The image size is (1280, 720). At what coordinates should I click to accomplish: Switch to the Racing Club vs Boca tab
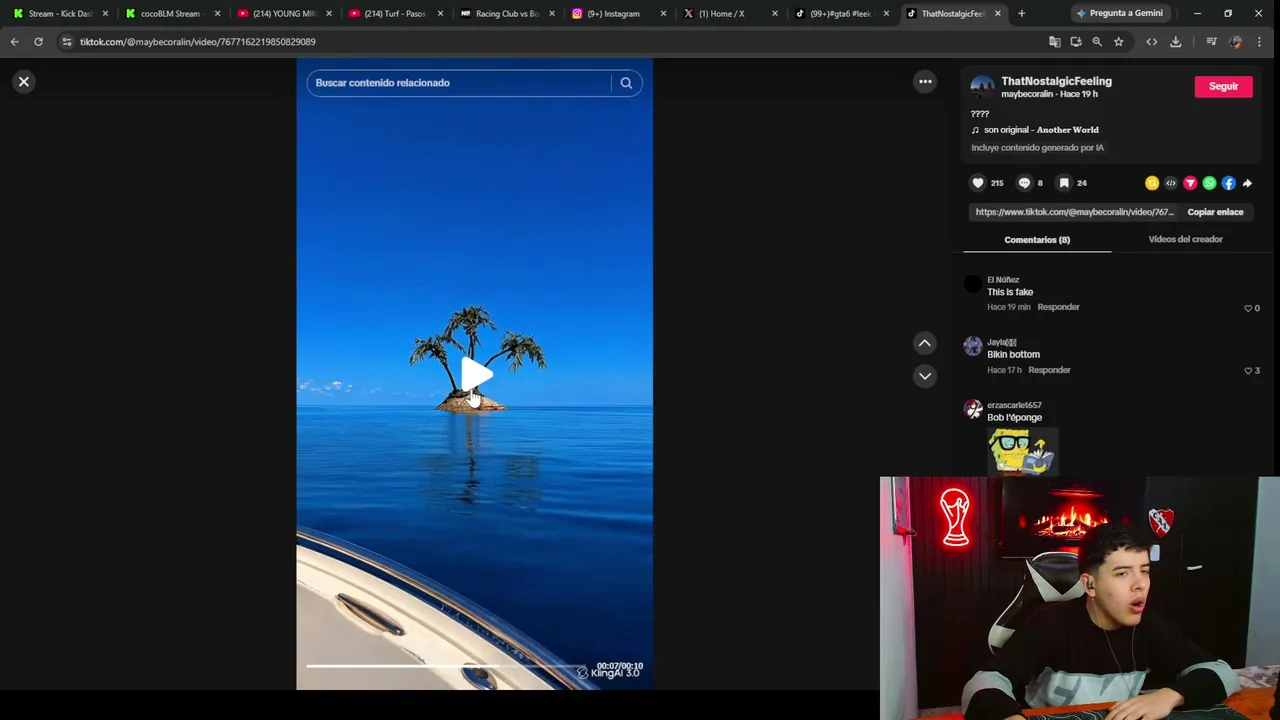tap(507, 13)
